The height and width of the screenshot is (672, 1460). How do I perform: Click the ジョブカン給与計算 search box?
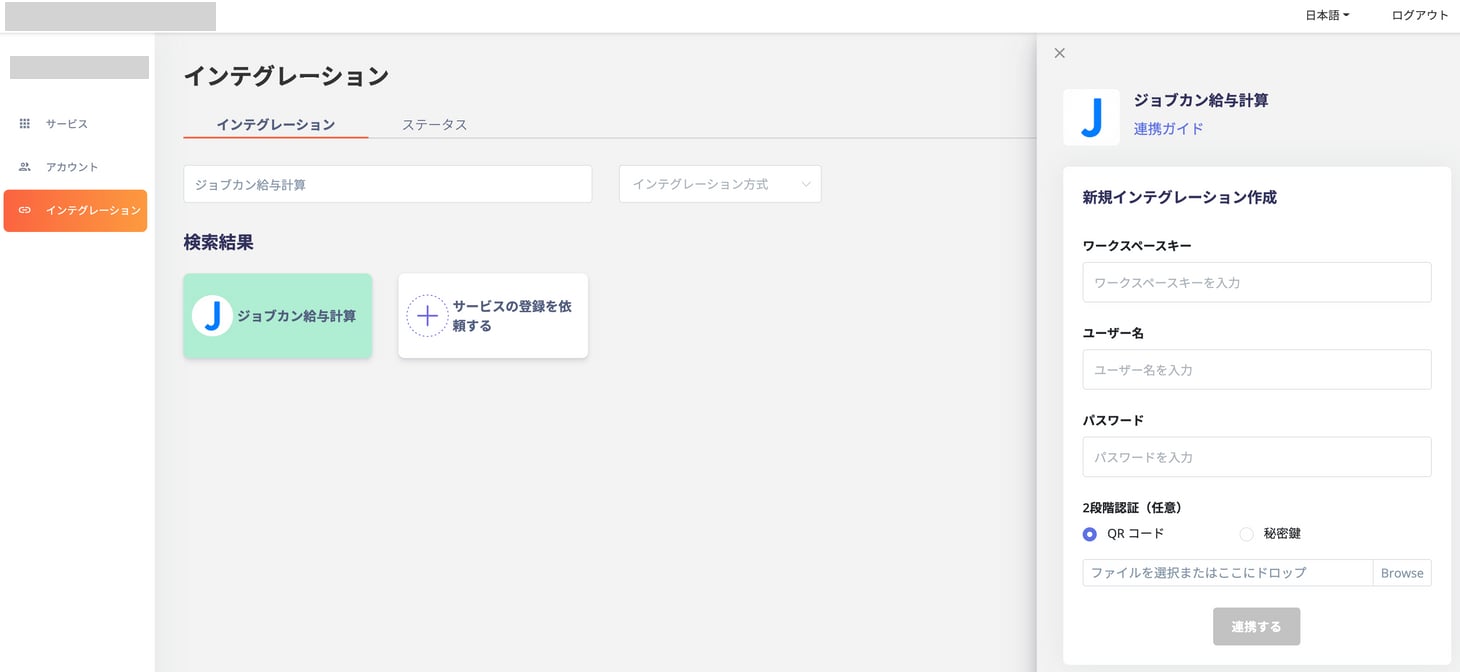point(388,184)
